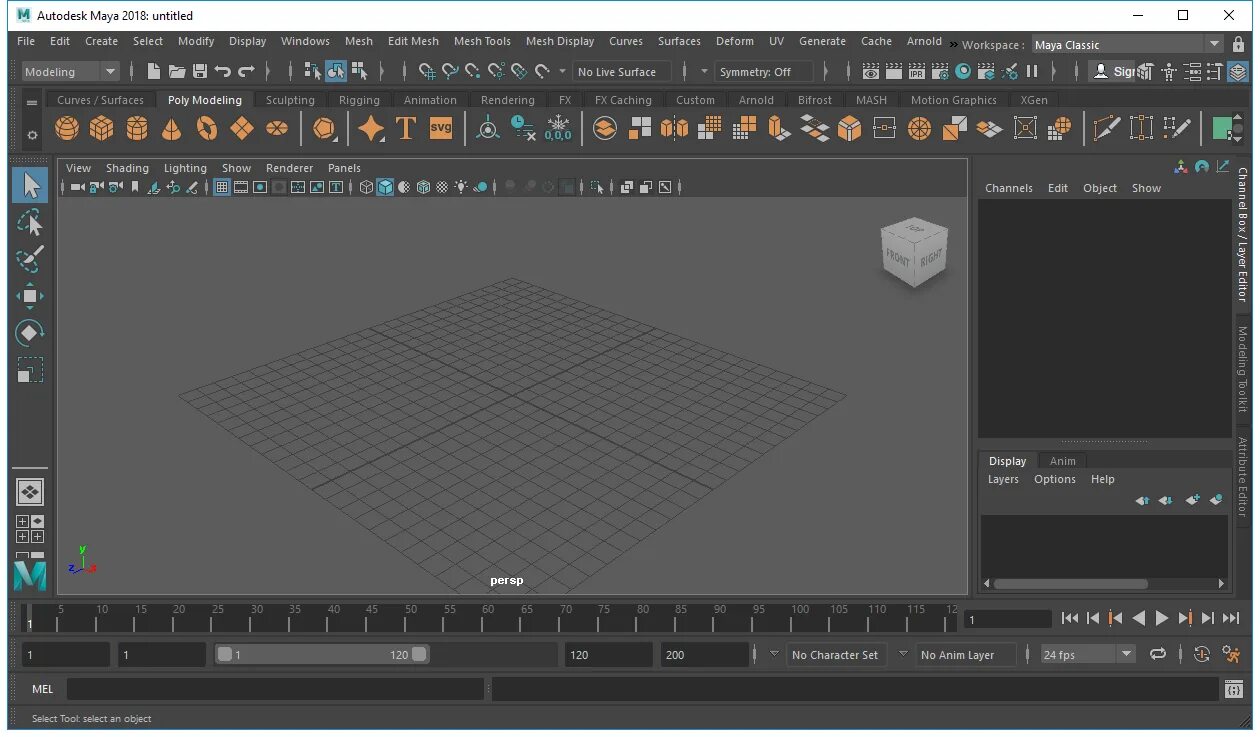Viewport: 1260px width, 737px height.
Task: Select the Move tool in toolbox
Action: (x=30, y=296)
